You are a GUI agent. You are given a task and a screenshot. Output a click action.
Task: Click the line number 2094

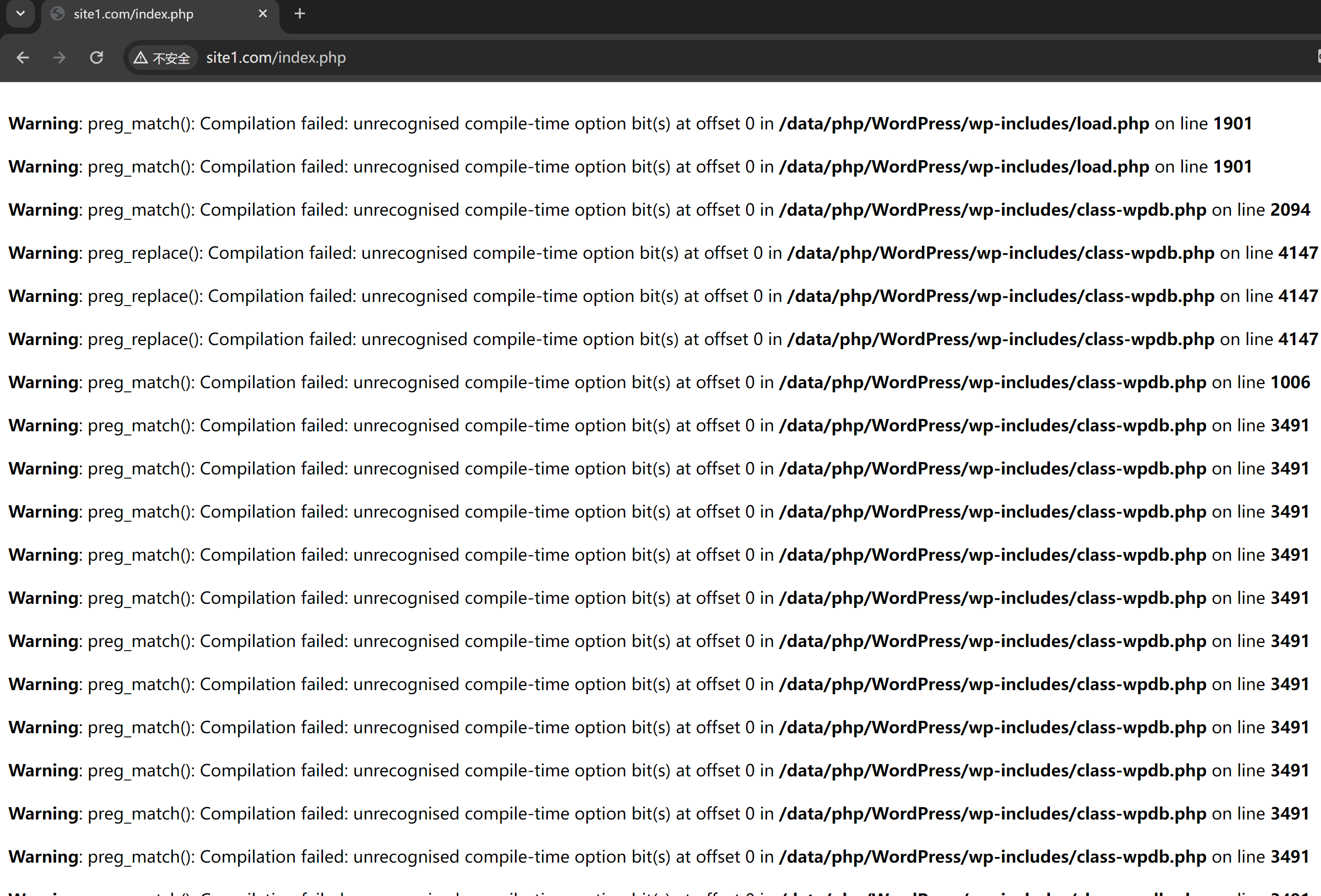pos(1290,210)
